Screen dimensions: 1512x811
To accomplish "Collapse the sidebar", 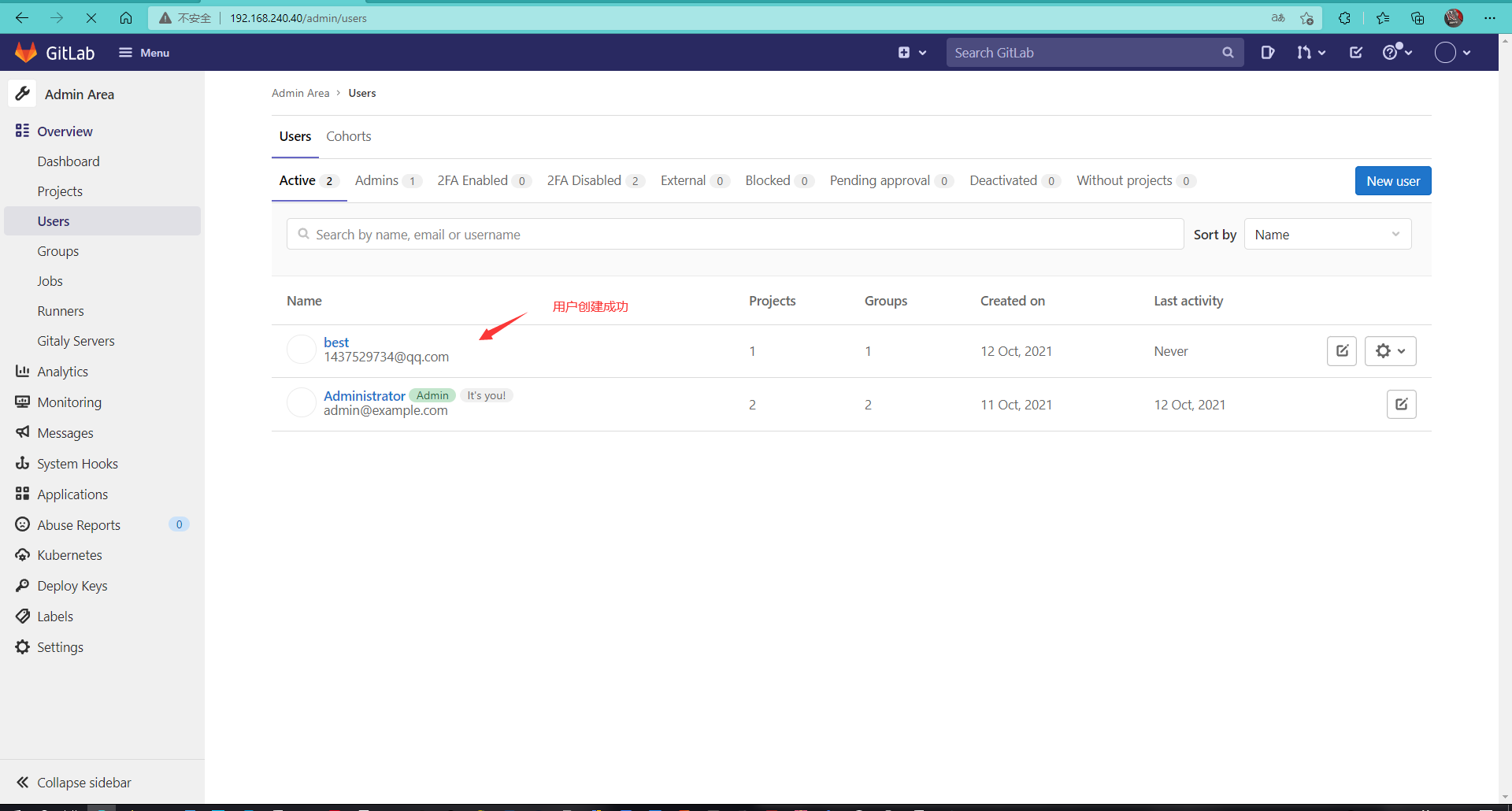I will [83, 782].
